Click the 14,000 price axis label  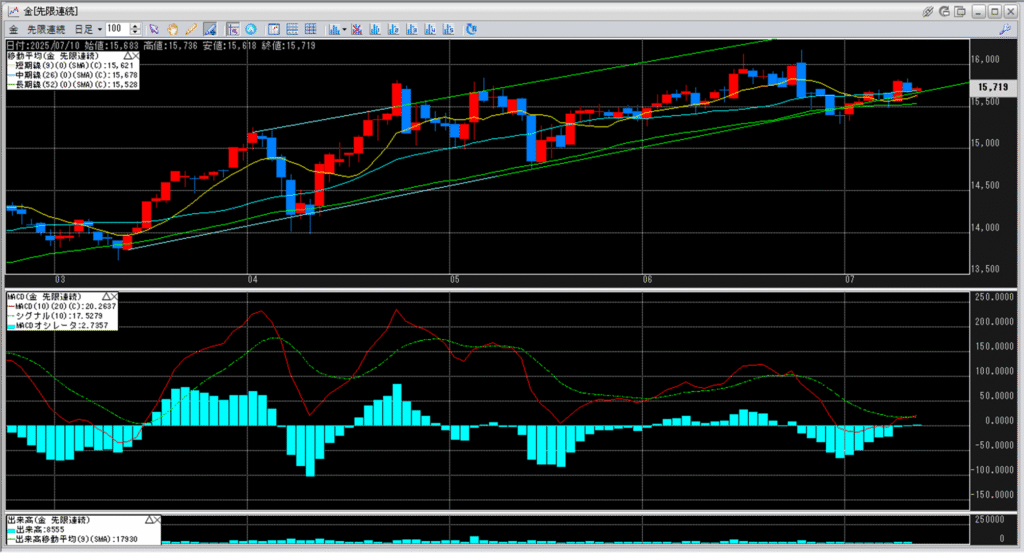tap(985, 227)
